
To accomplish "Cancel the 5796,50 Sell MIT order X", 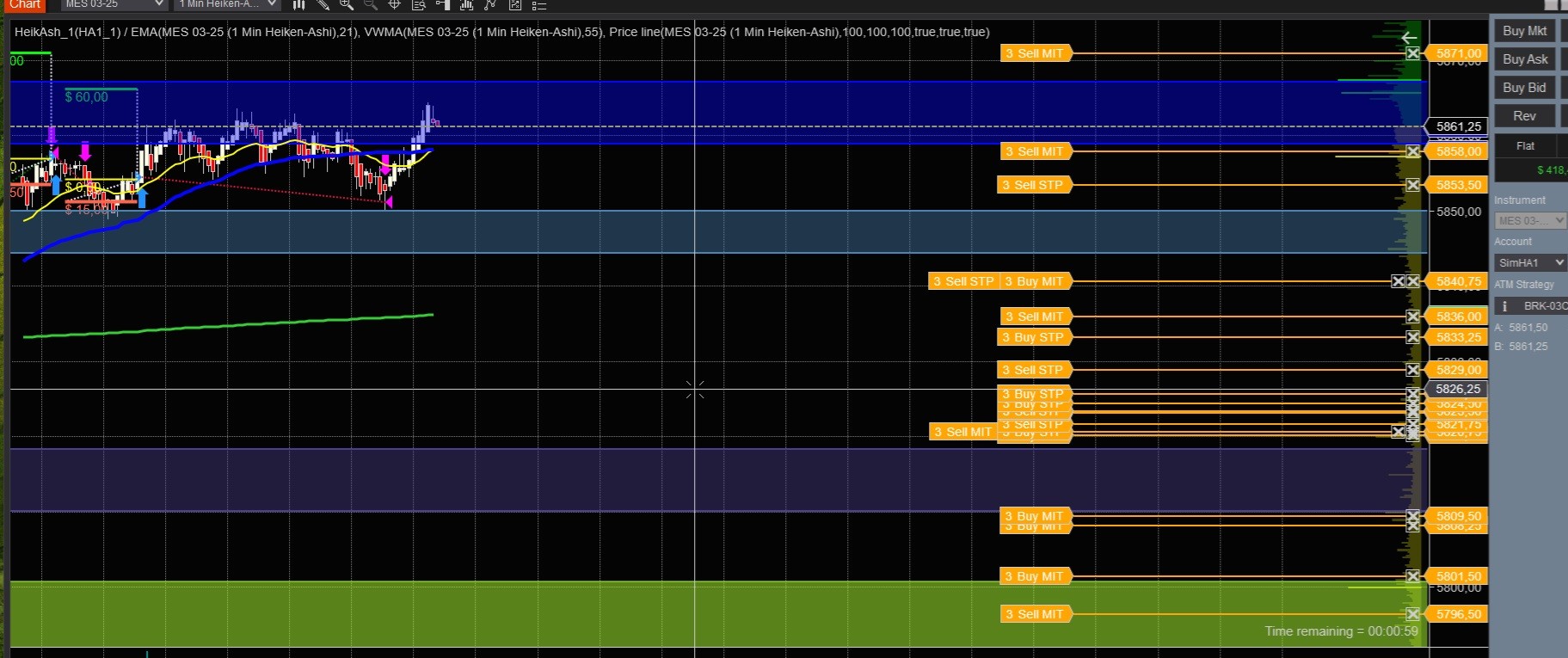I will pos(1412,614).
